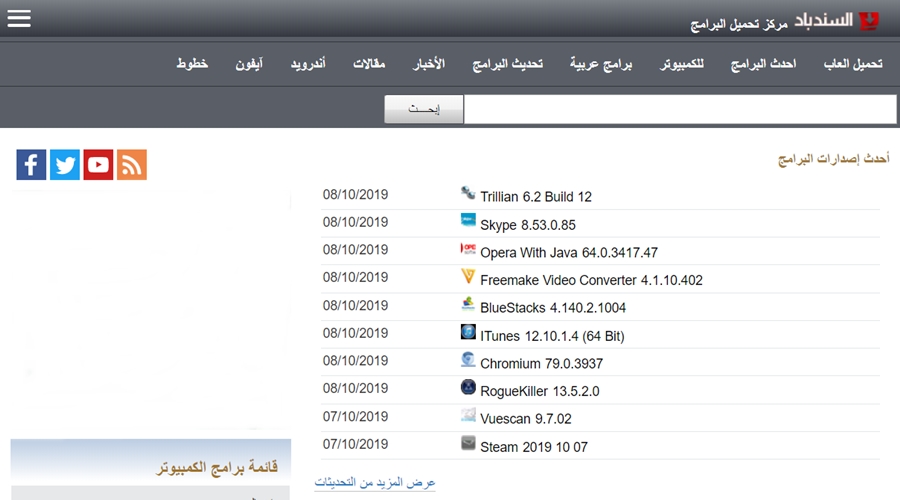Open الأخبار menu item
900x500 pixels.
point(429,64)
